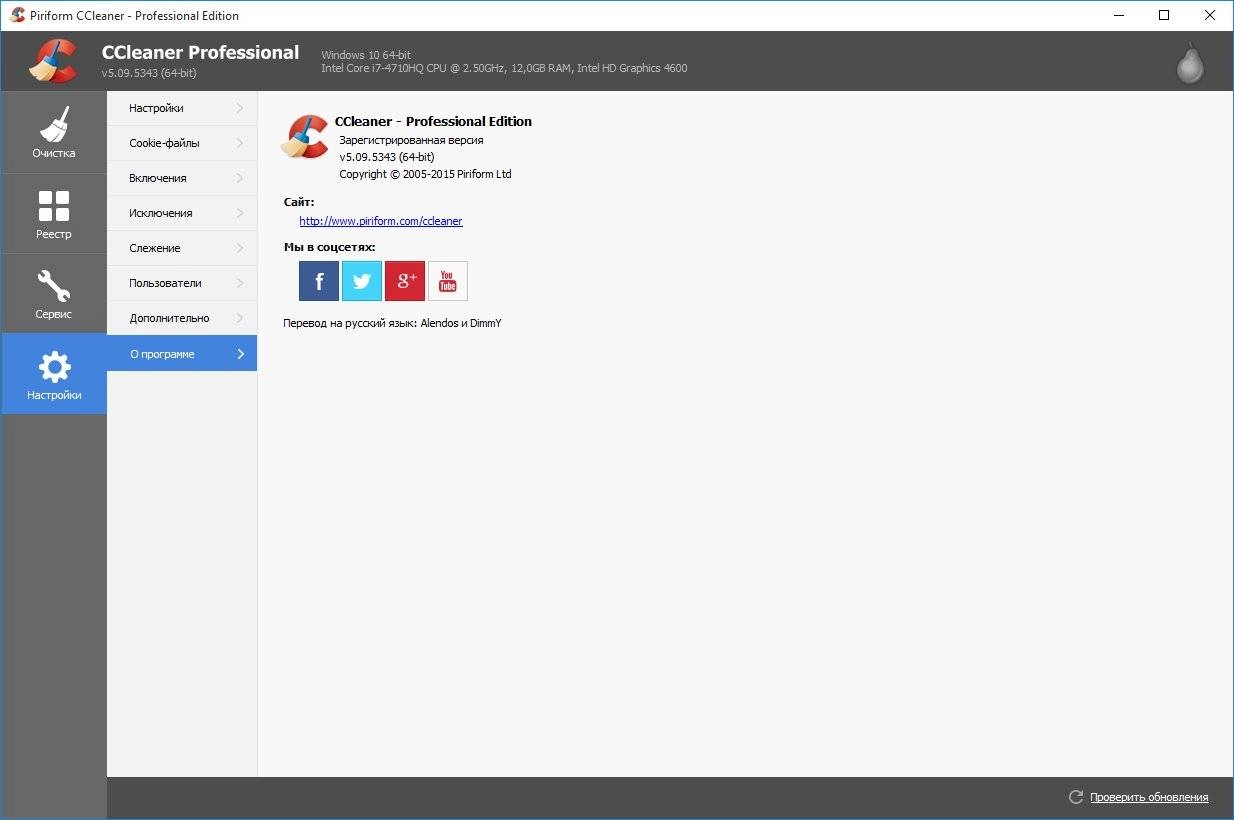Image resolution: width=1234 pixels, height=820 pixels.
Task: Click chevron next to Слежение
Action: click(240, 248)
